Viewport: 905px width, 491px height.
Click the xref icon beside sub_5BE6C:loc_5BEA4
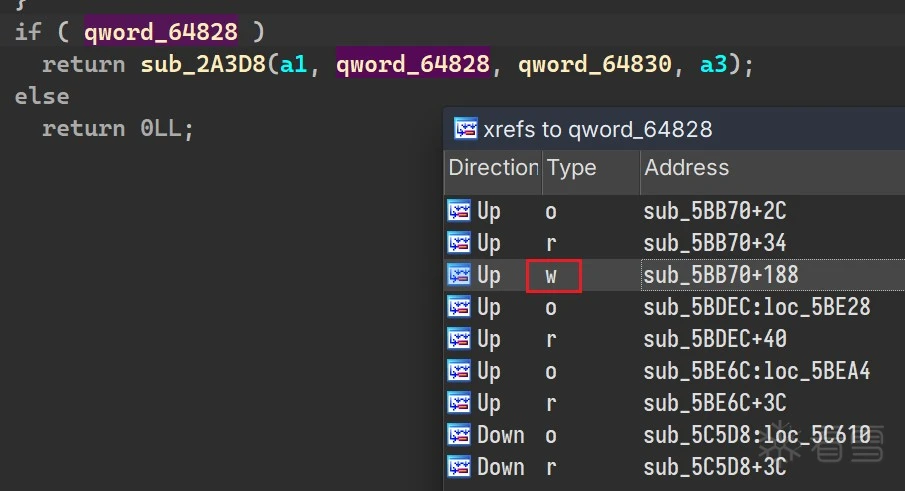[x=459, y=371]
